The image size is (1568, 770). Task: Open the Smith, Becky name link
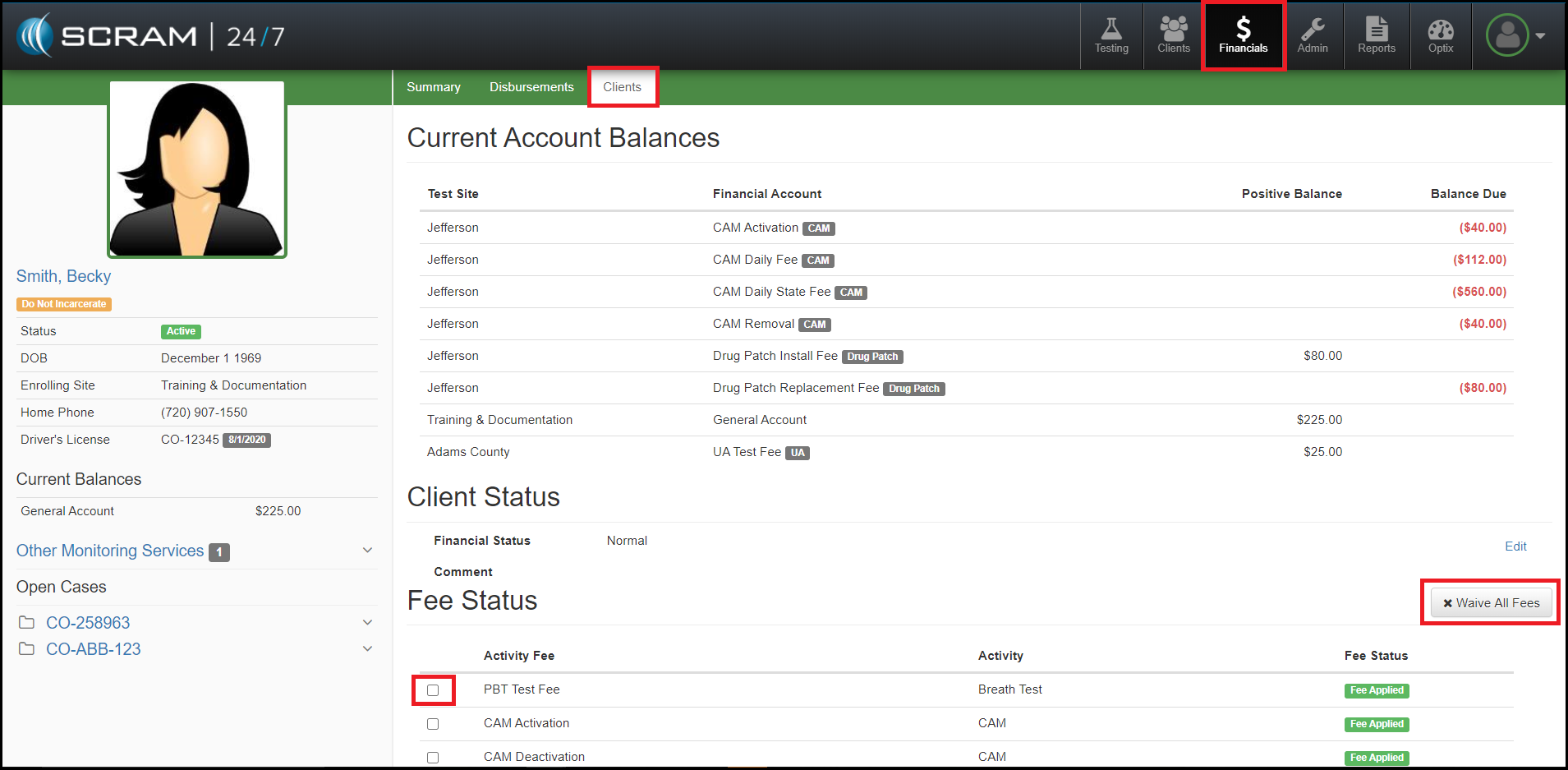(x=63, y=276)
